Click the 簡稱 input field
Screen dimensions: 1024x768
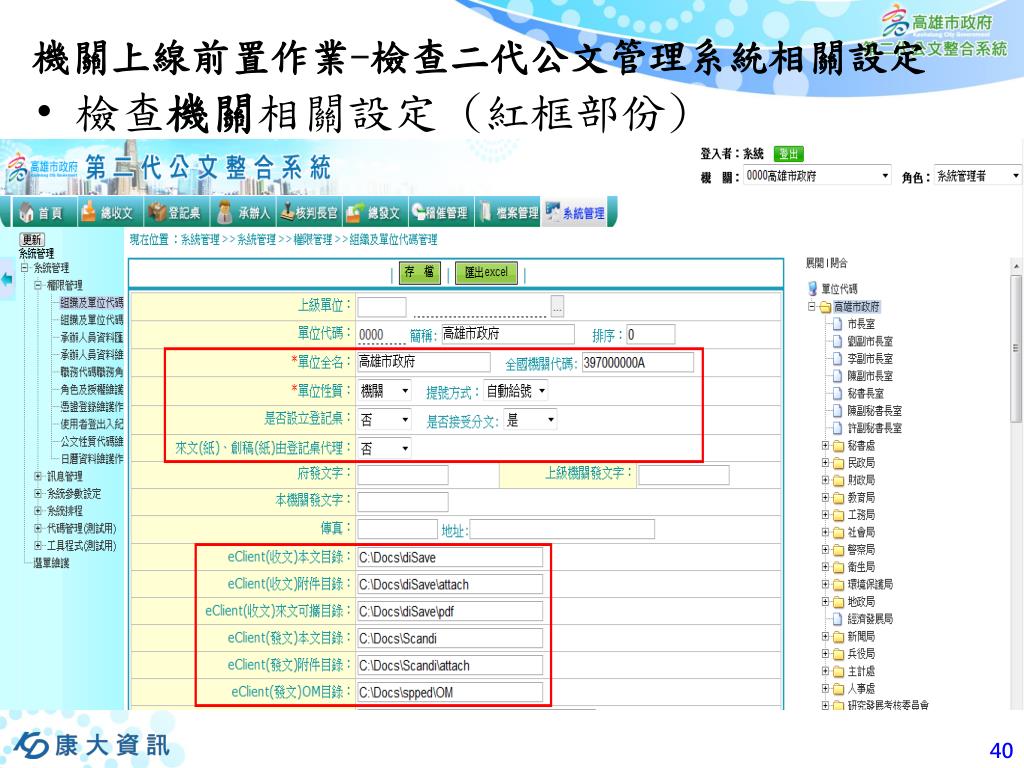(507, 334)
